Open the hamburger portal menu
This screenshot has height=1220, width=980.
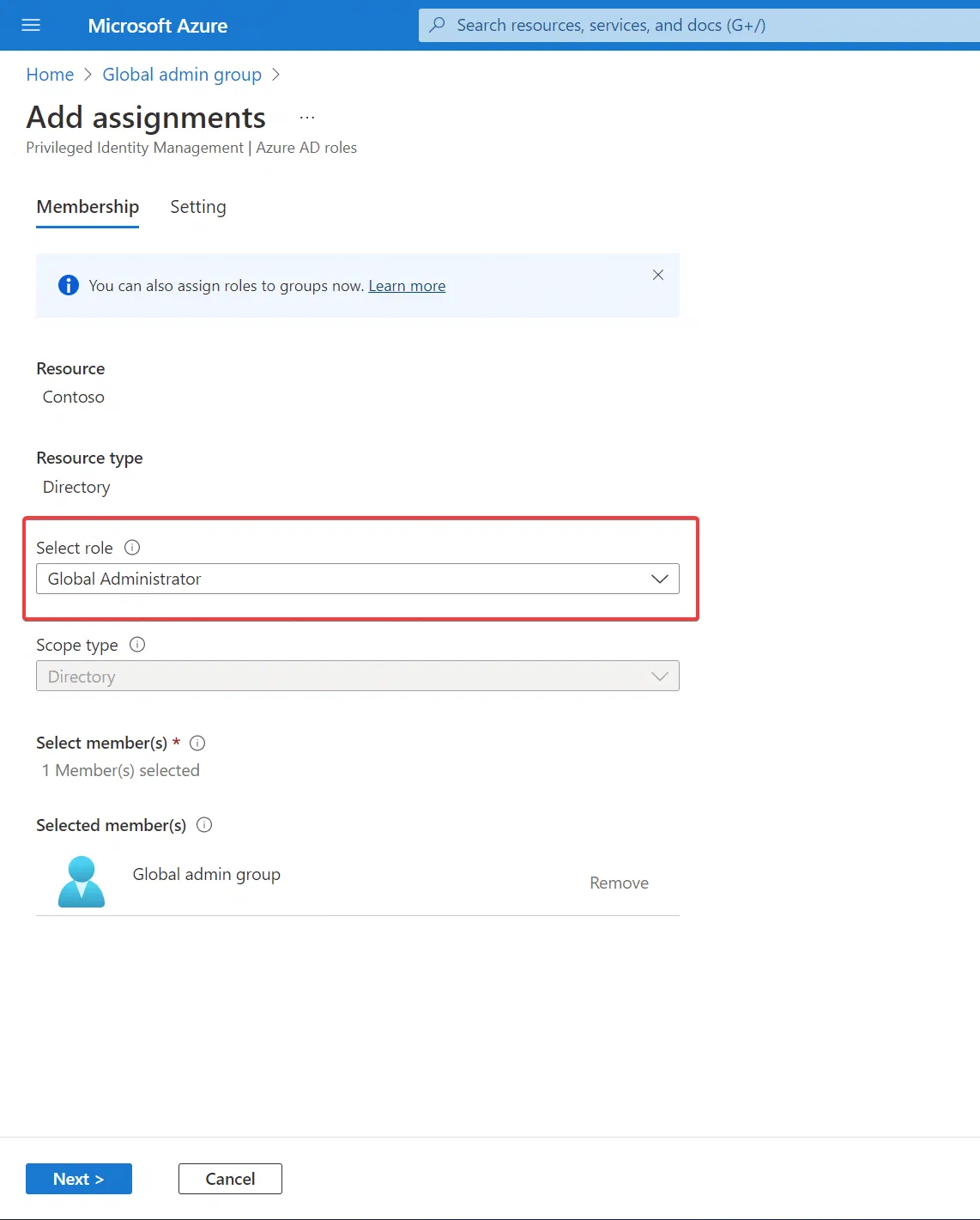click(31, 26)
